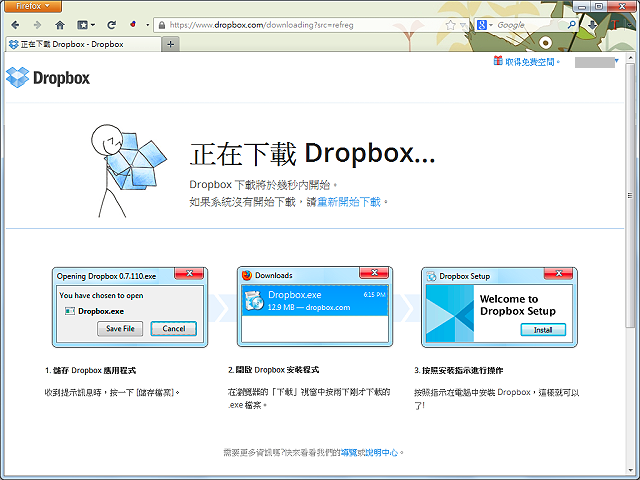Maximize the Firefox window
This screenshot has width=640, height=480.
[599, 7]
